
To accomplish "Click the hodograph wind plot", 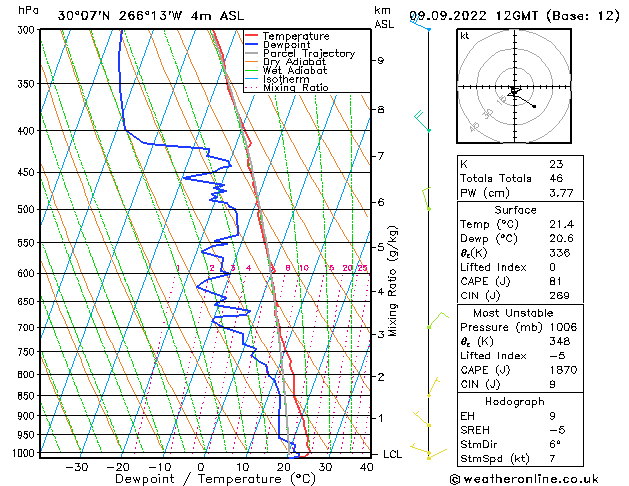I will (x=514, y=86).
